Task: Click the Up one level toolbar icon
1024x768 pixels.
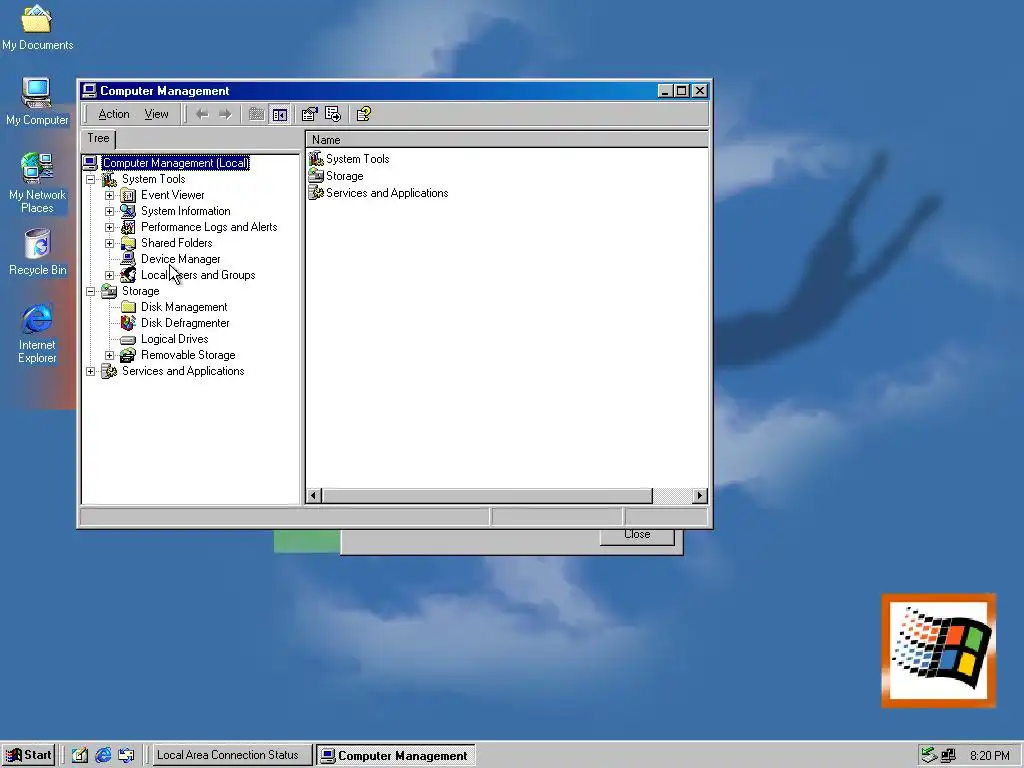Action: tap(256, 114)
